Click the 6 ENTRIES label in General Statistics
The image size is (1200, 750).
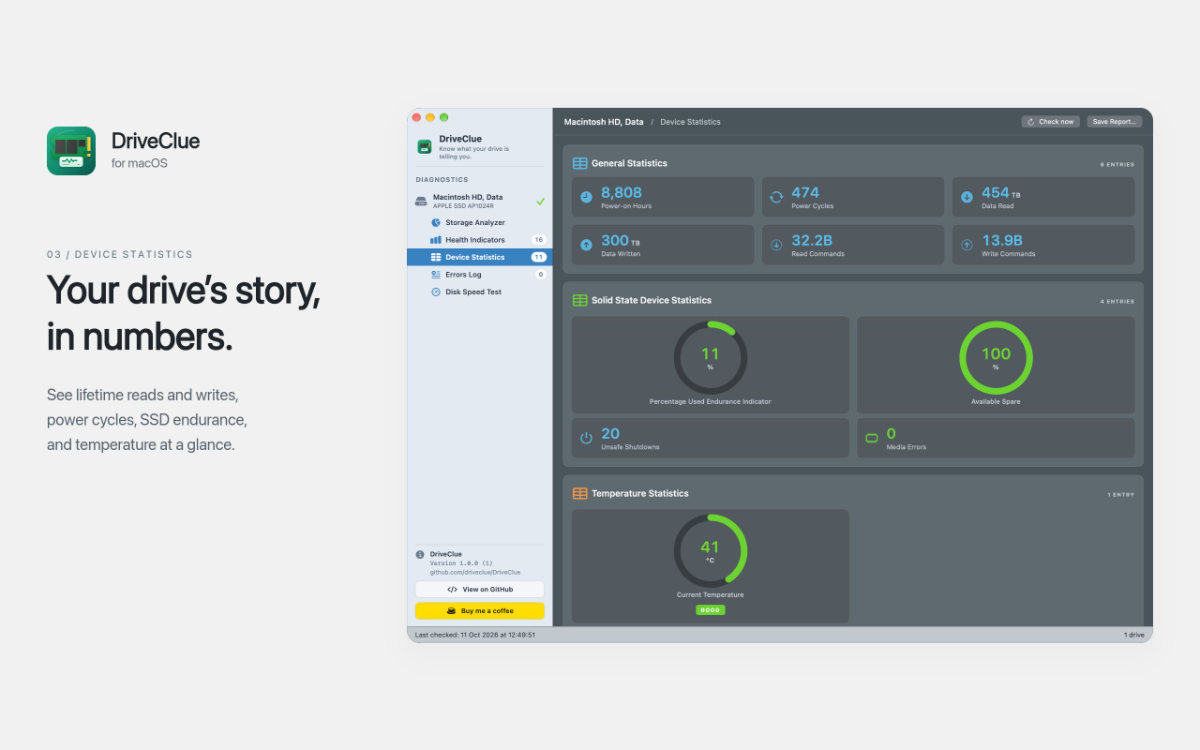[x=1117, y=164]
